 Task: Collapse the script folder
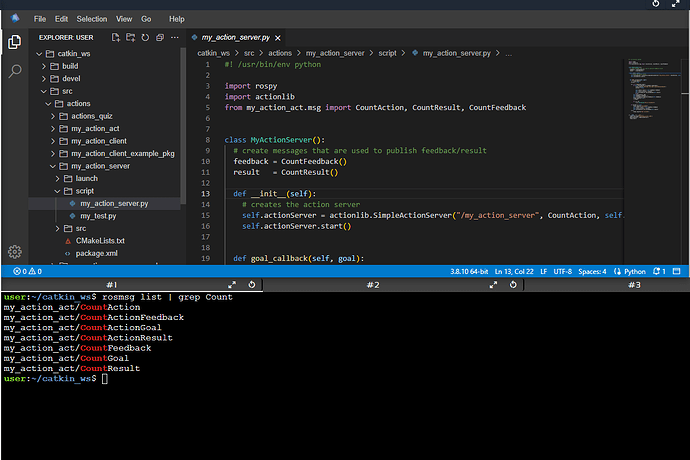coord(84,191)
